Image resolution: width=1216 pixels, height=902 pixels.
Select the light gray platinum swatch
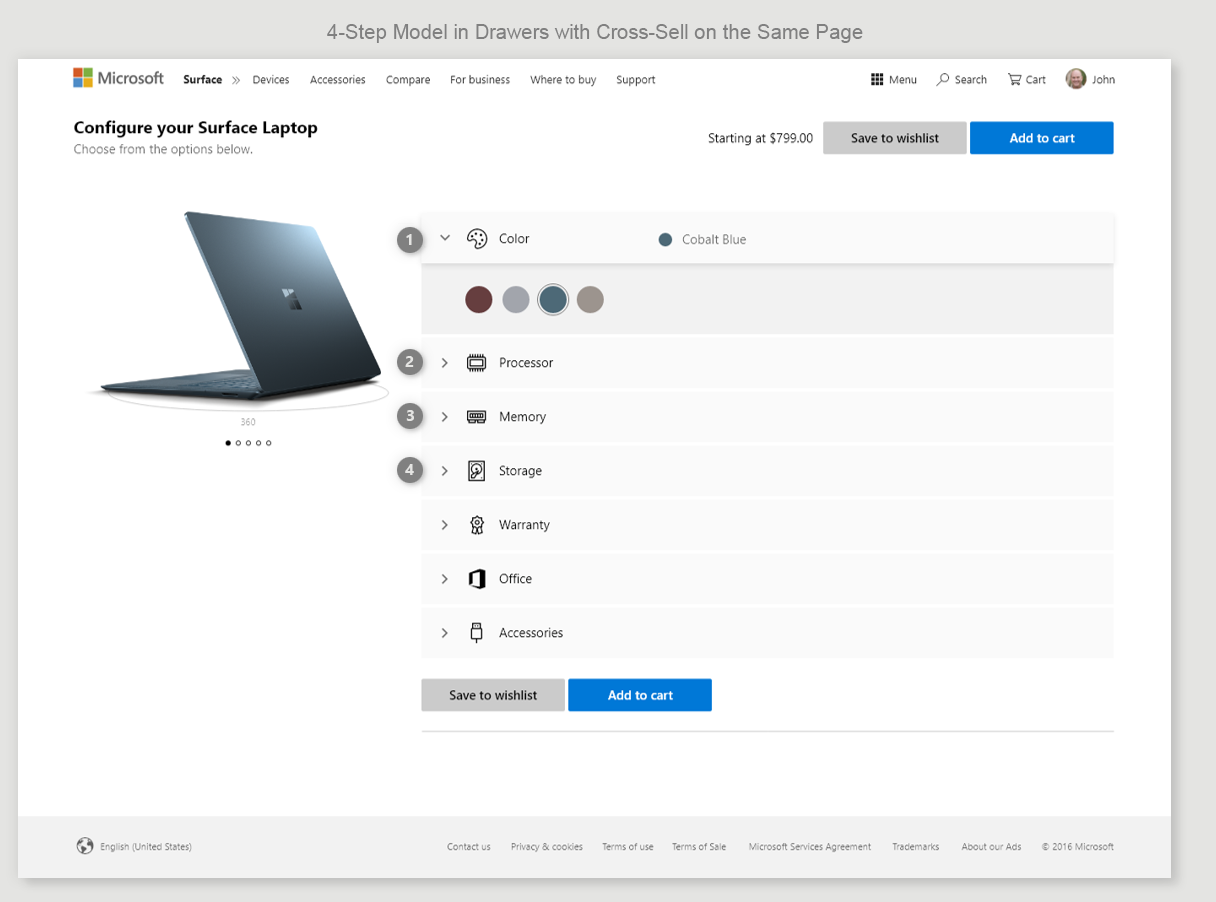516,299
